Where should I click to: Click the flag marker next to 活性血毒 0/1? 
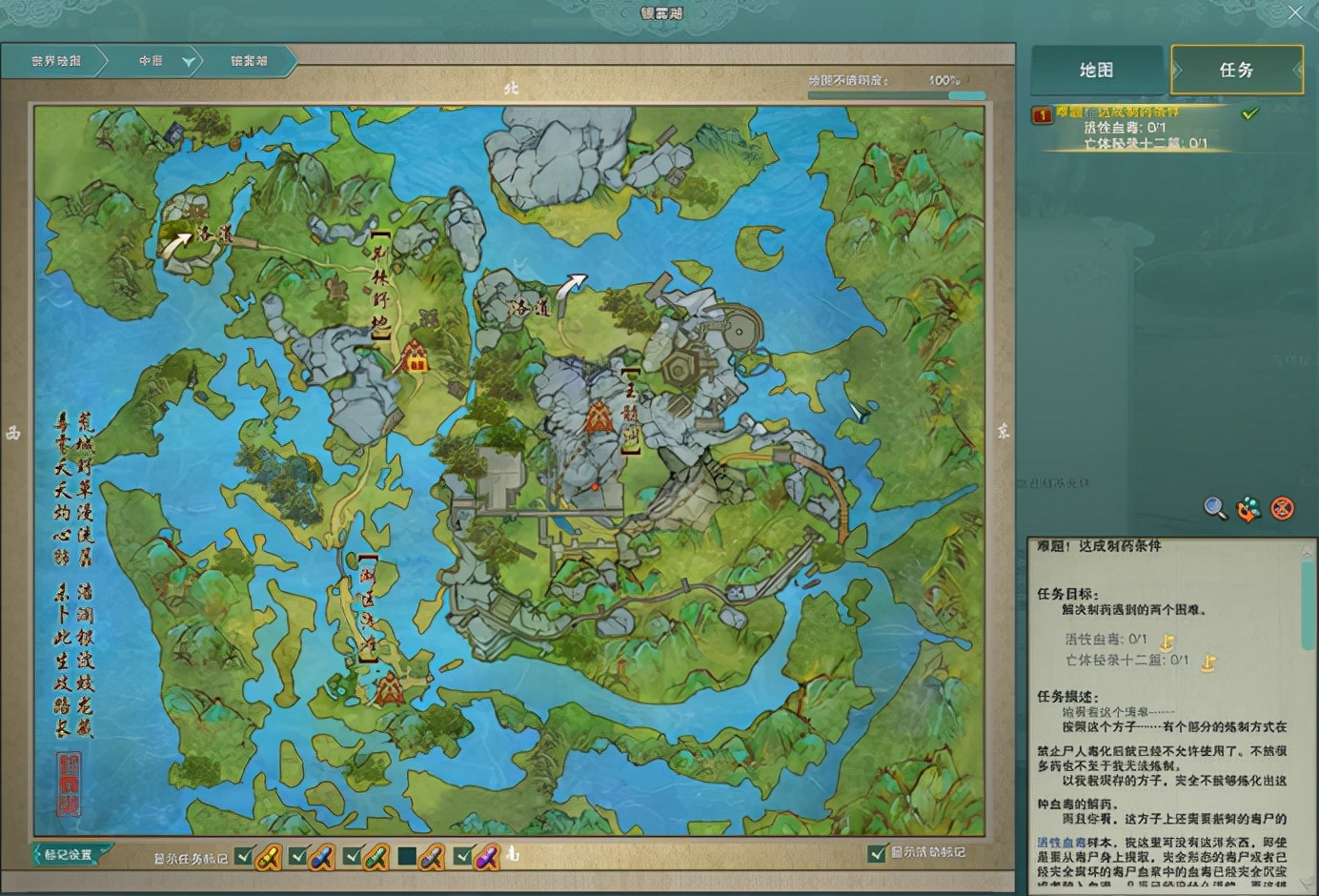1167,641
